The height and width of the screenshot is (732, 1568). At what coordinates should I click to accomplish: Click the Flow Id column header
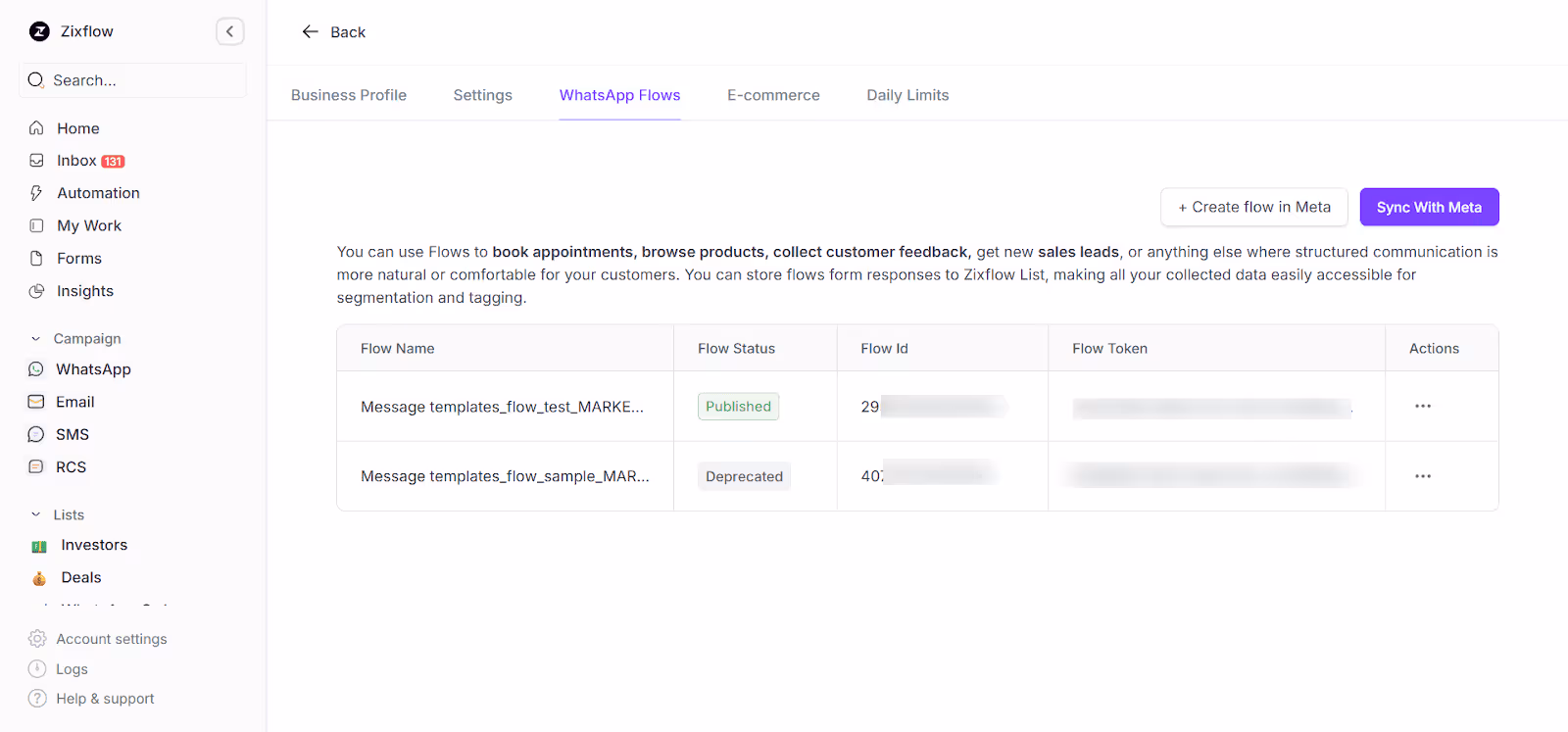pyautogui.click(x=884, y=349)
